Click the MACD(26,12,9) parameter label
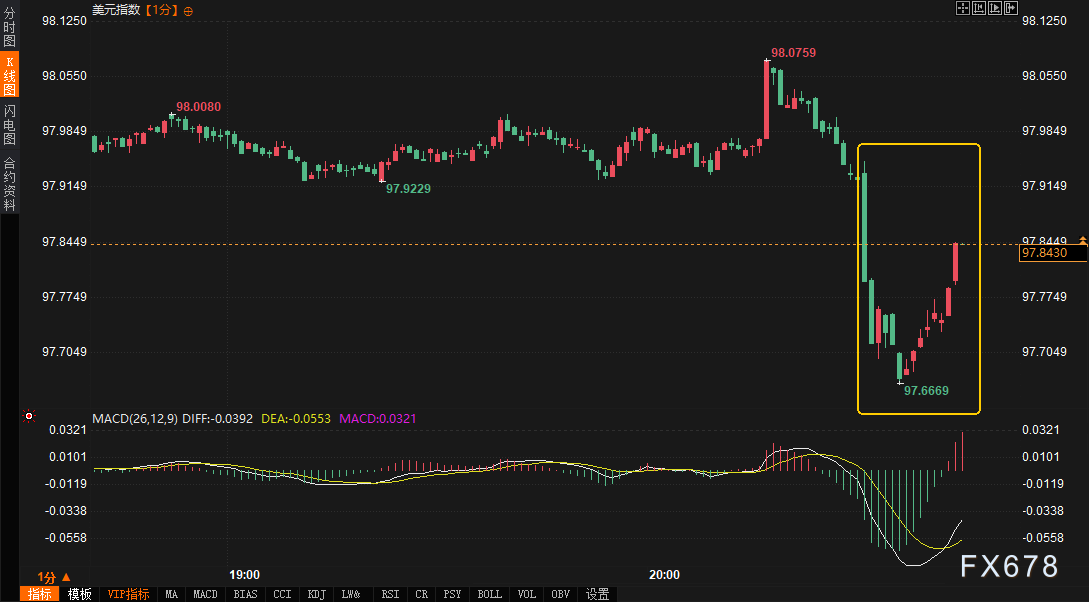This screenshot has width=1089, height=602. point(134,418)
